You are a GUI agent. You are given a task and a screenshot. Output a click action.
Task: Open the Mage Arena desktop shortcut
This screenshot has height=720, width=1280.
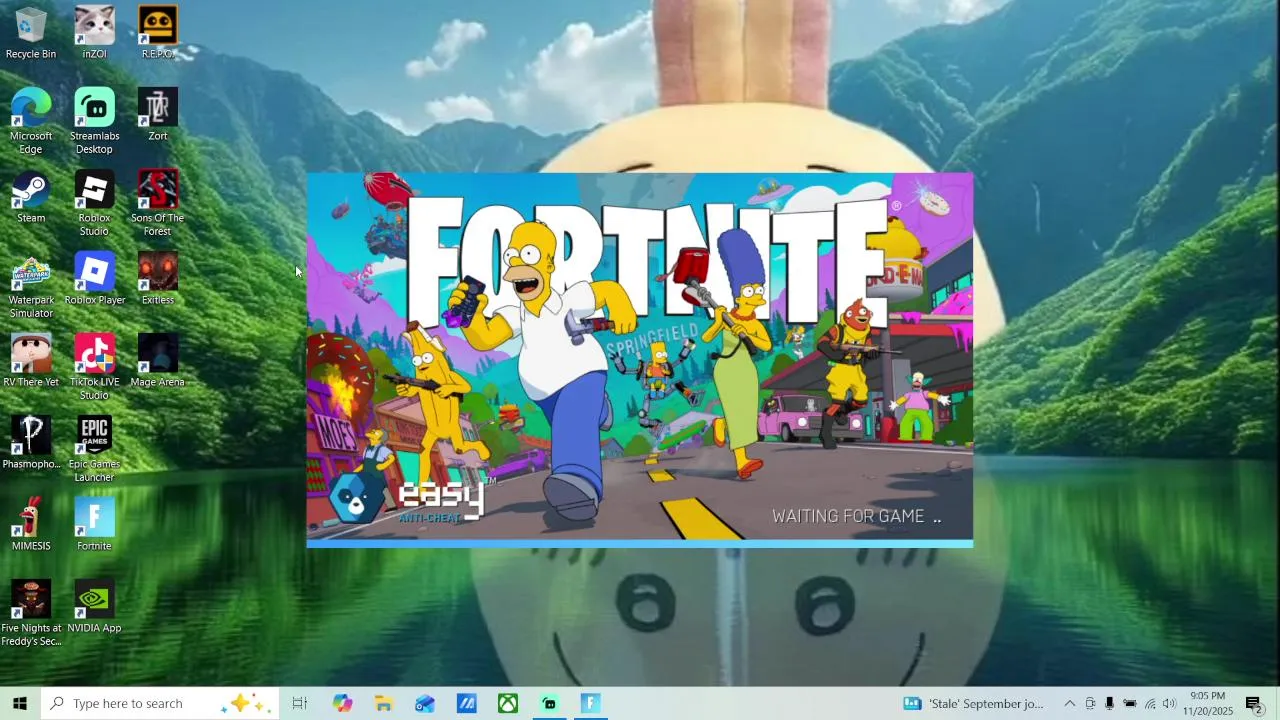(157, 361)
